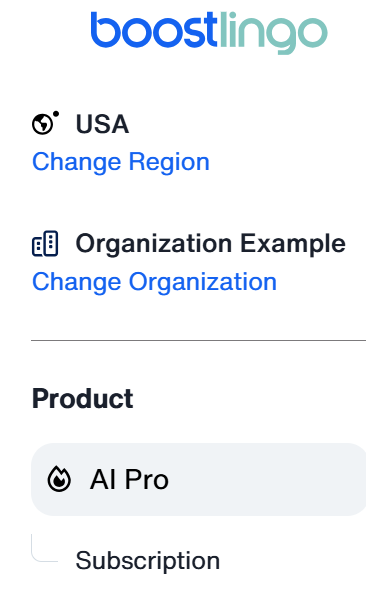Click the Organization Example name
This screenshot has width=366, height=594.
tap(211, 244)
